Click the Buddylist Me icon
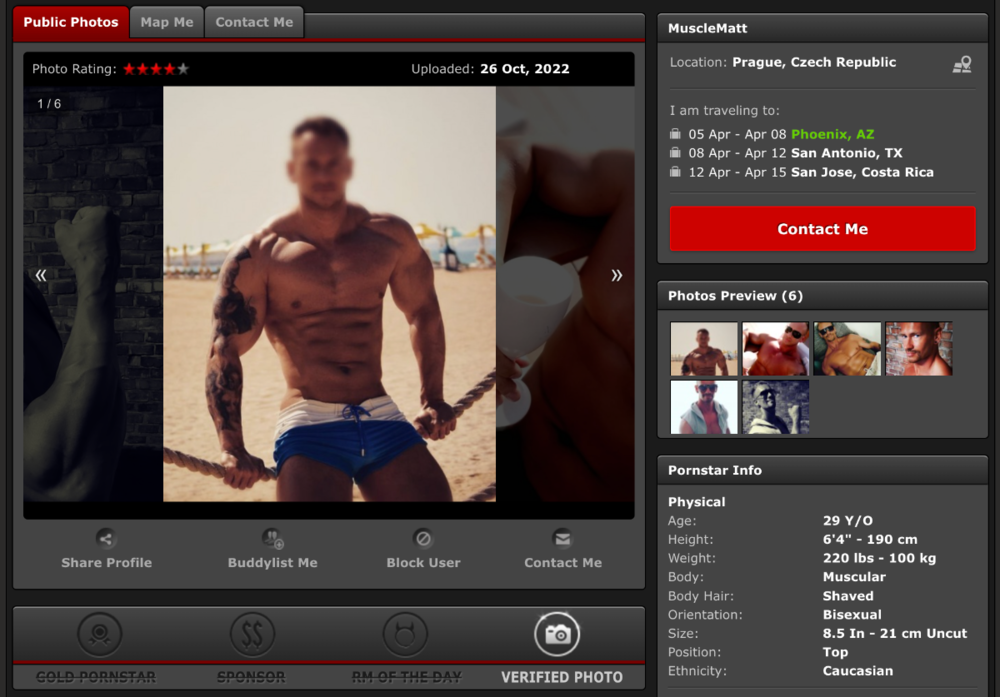Screen dimensions: 1000x697 (x=272, y=538)
